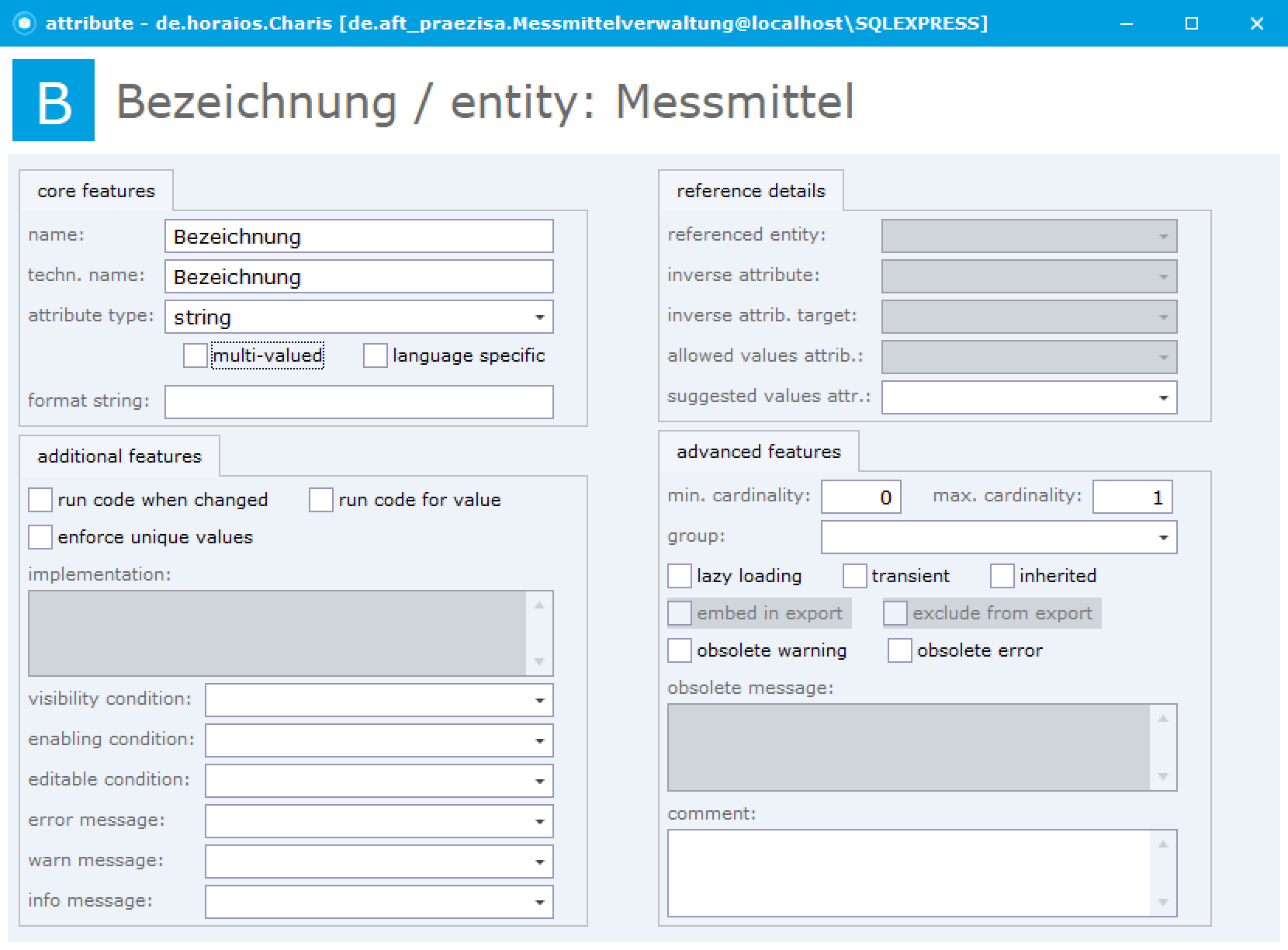
Task: Focus the max. cardinality field
Action: (x=1133, y=497)
